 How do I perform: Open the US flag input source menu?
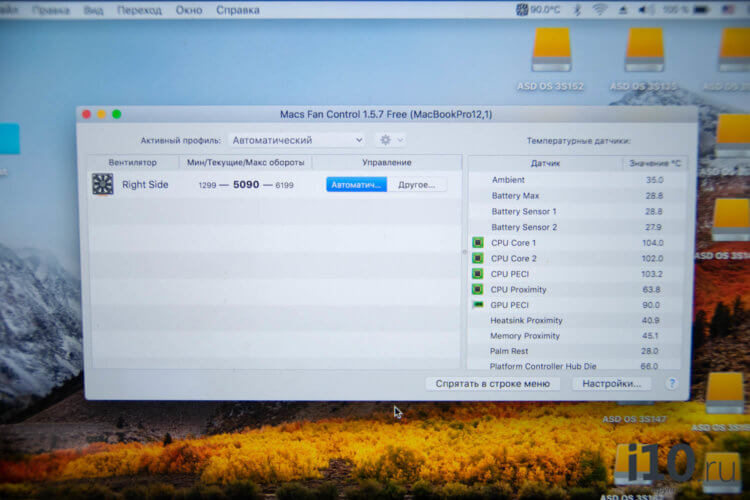coord(728,10)
